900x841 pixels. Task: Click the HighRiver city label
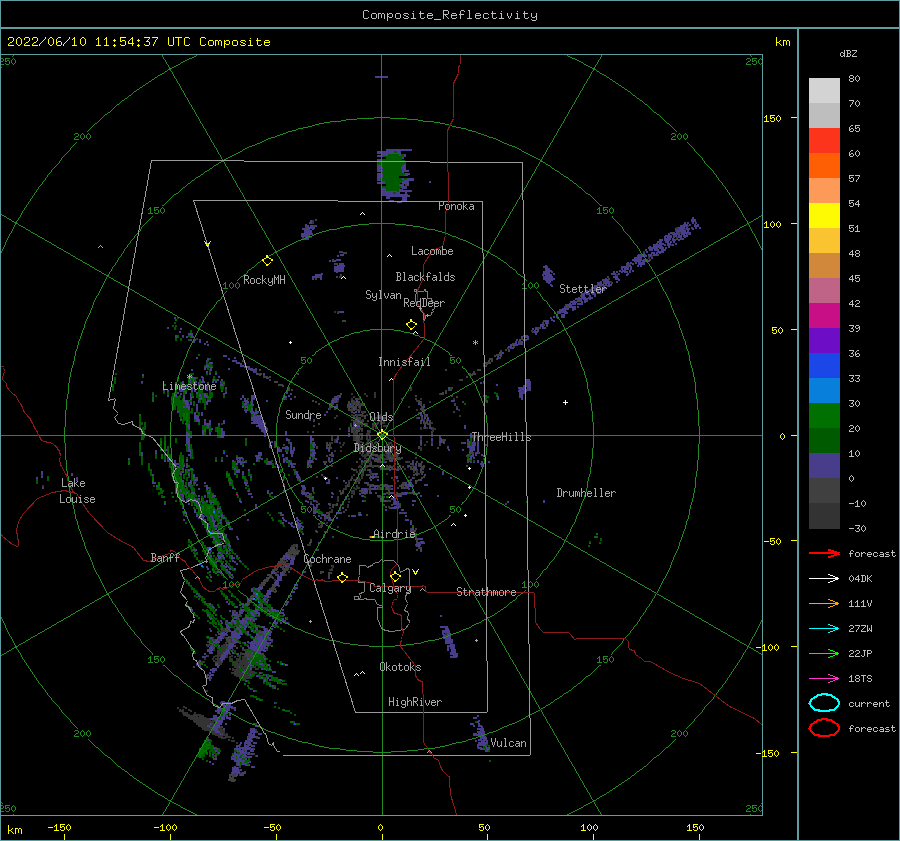(x=415, y=702)
